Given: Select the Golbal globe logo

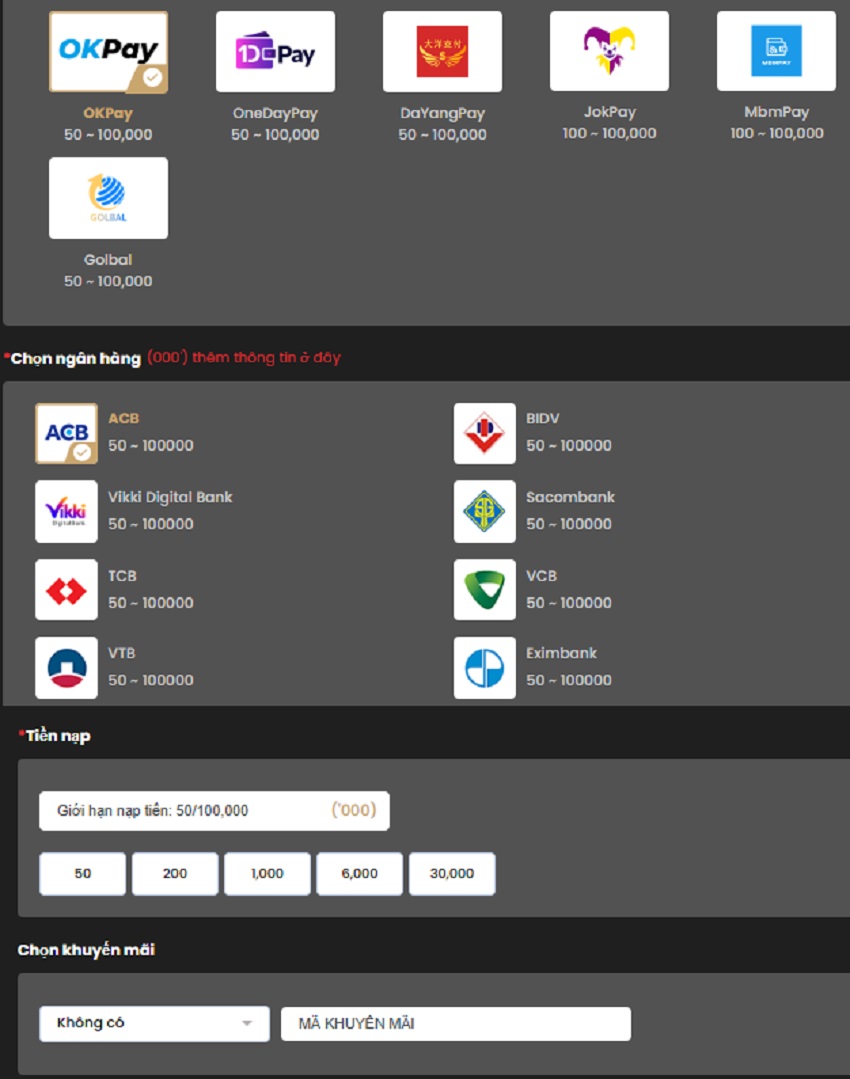Looking at the screenshot, I should (x=108, y=198).
